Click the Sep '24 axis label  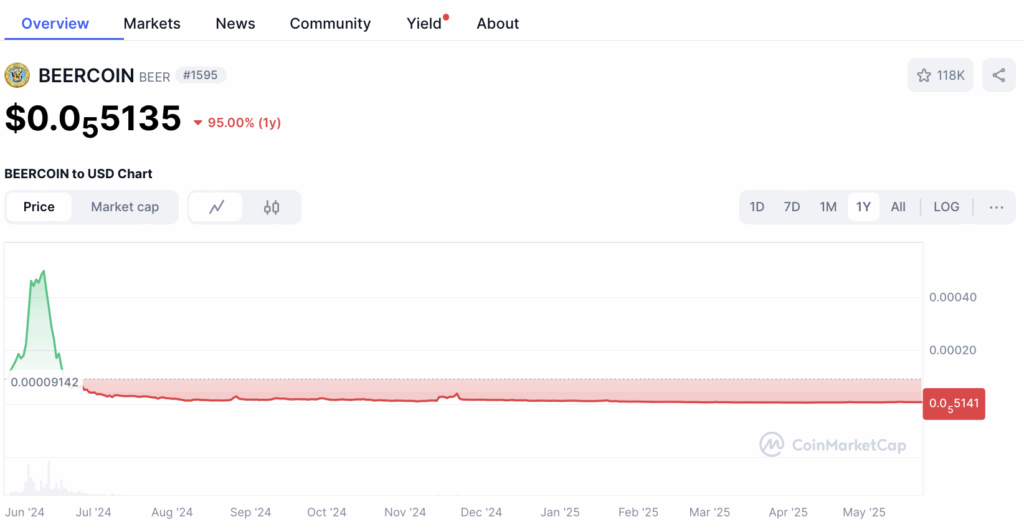250,513
